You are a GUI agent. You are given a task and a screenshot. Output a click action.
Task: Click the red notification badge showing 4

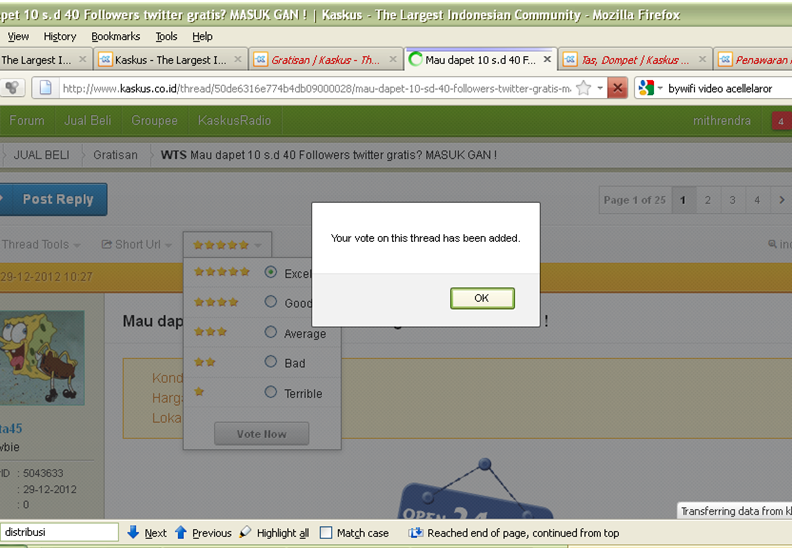click(x=781, y=121)
